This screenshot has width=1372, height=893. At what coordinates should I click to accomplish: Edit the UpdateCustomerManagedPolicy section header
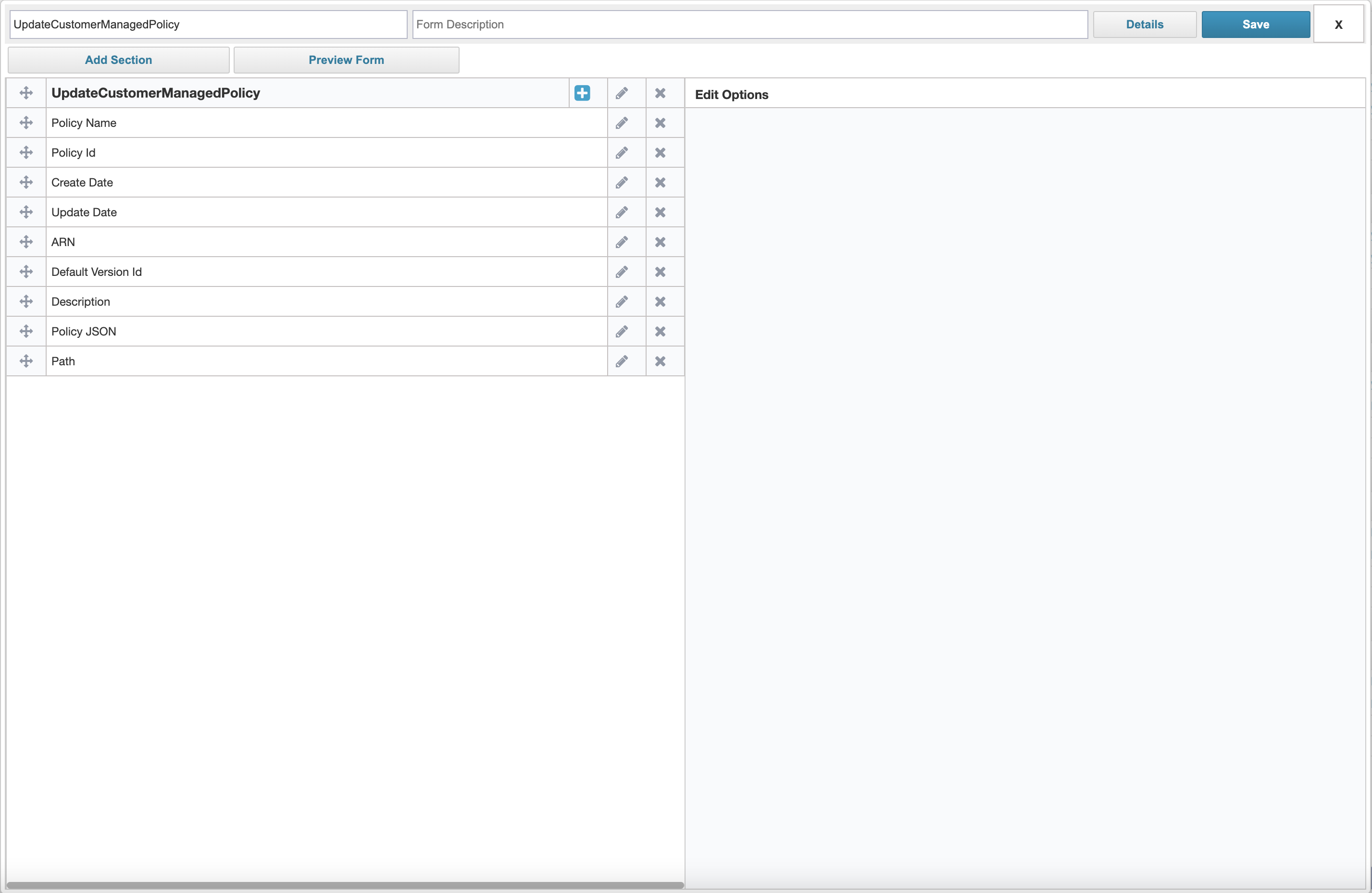point(622,93)
